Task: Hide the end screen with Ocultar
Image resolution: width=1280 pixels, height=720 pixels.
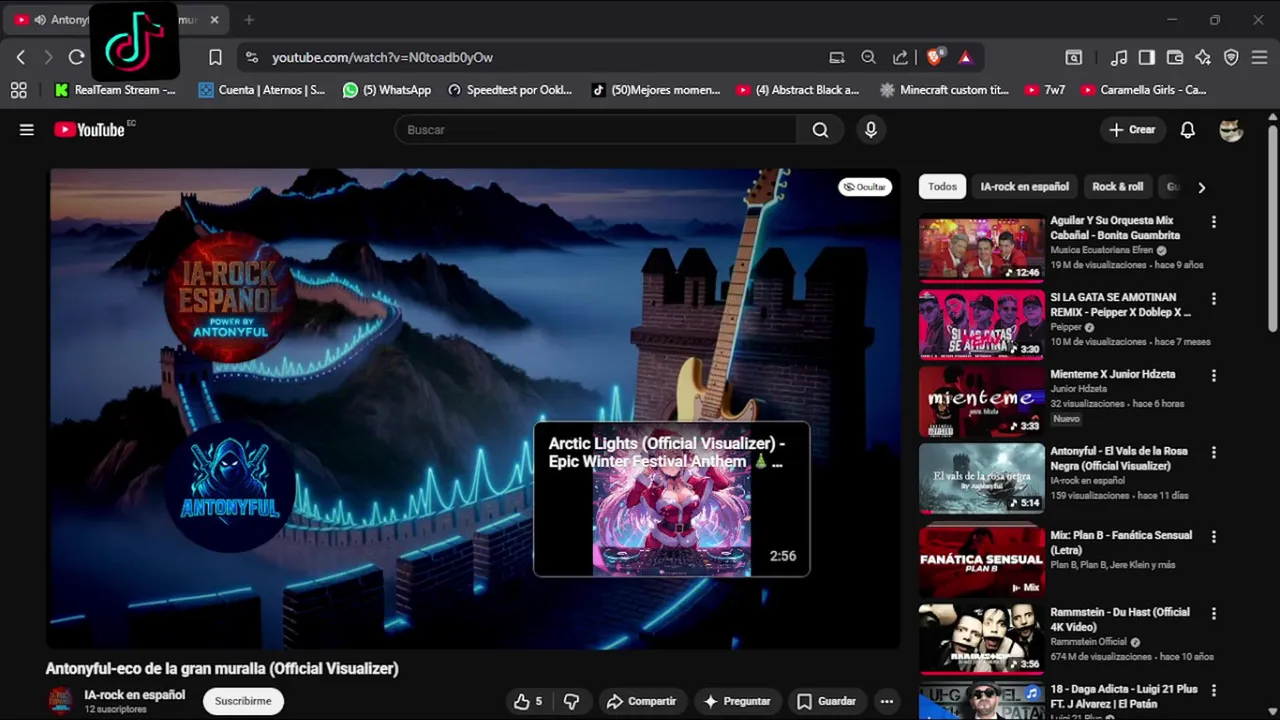Action: (865, 187)
